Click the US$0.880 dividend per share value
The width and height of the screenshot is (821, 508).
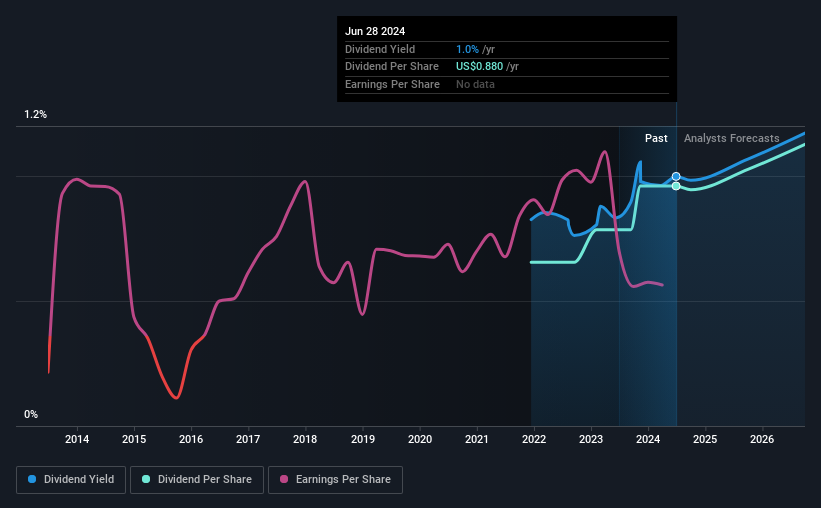(479, 67)
